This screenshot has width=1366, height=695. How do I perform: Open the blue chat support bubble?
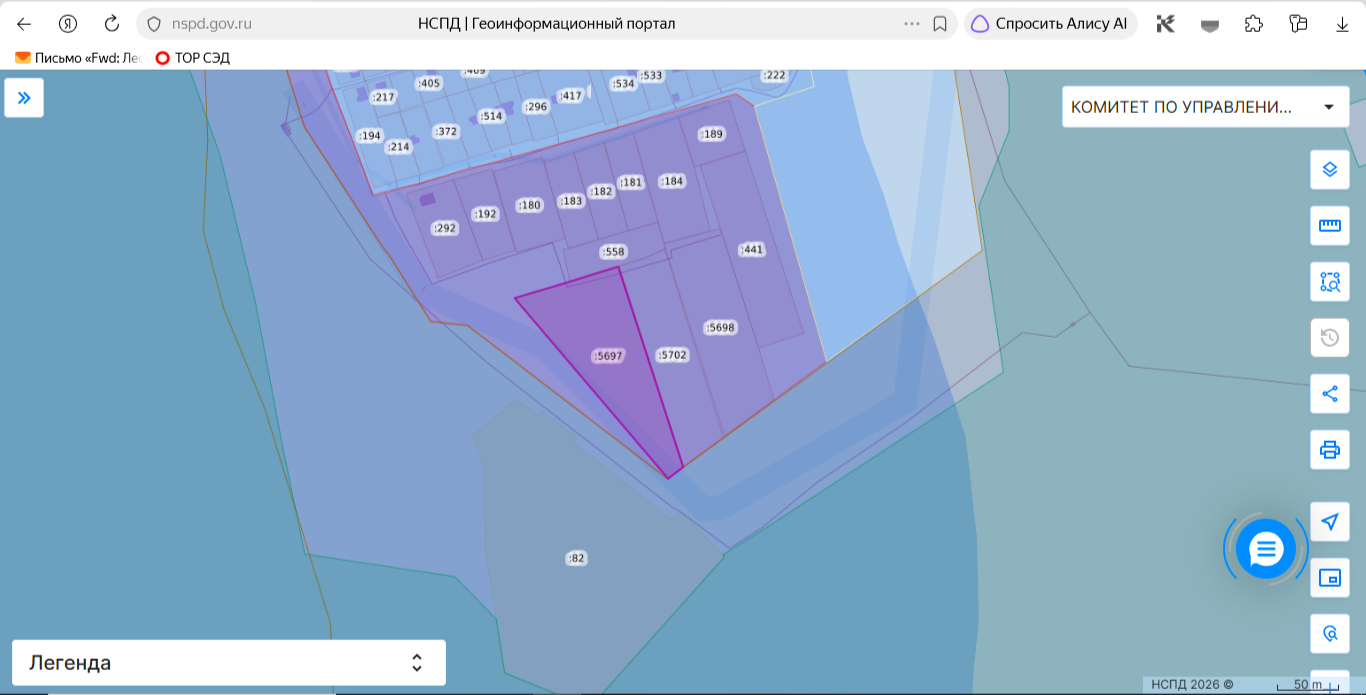pos(1266,548)
